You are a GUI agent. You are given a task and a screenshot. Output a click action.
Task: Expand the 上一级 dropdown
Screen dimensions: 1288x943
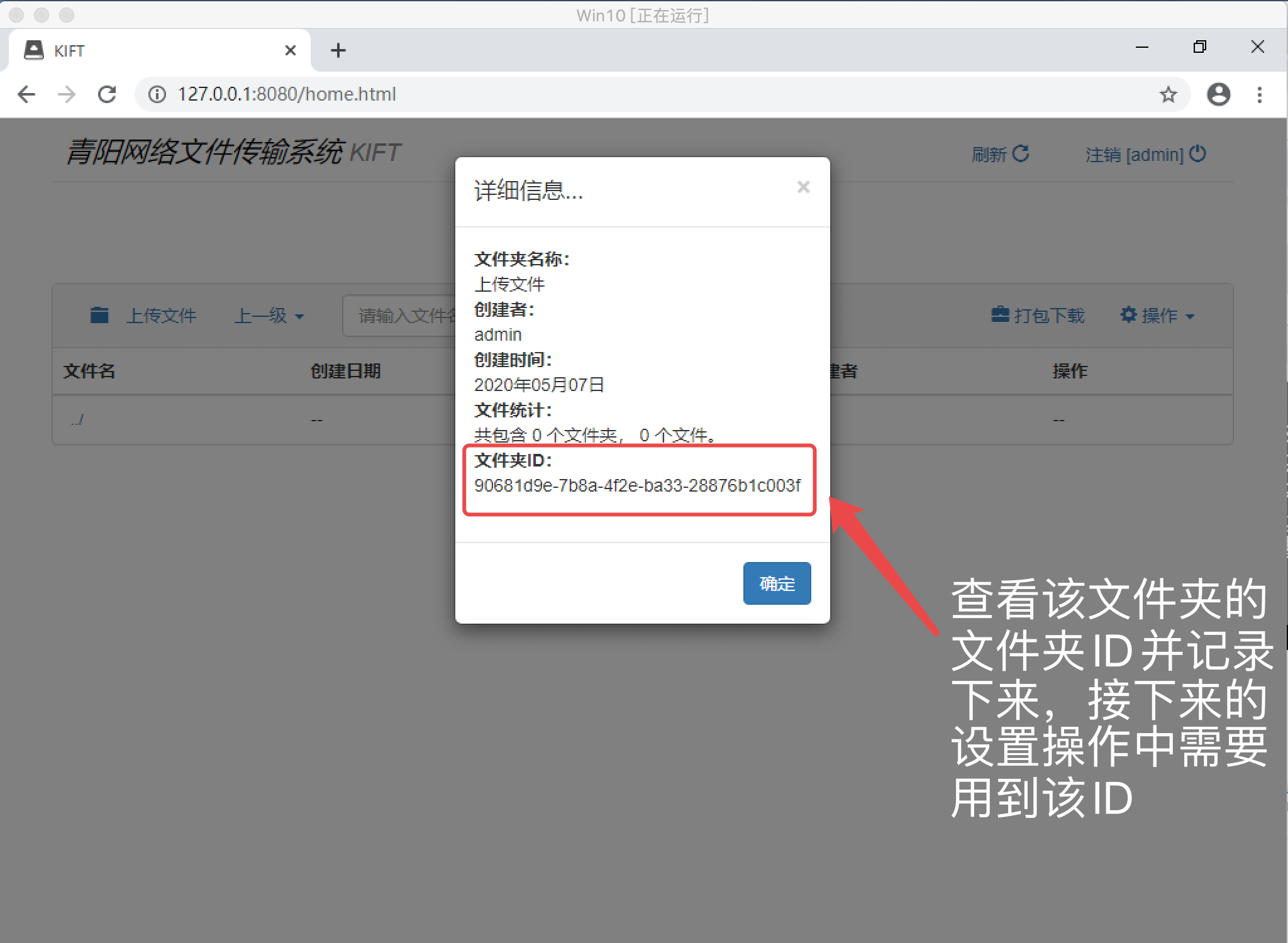click(269, 316)
